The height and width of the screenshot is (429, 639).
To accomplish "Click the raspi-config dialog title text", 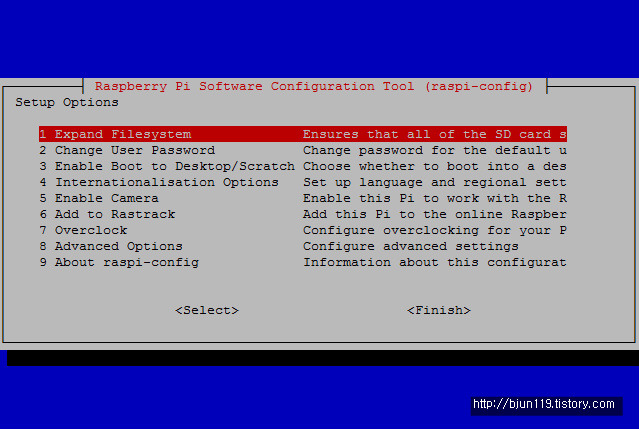I will (x=314, y=86).
